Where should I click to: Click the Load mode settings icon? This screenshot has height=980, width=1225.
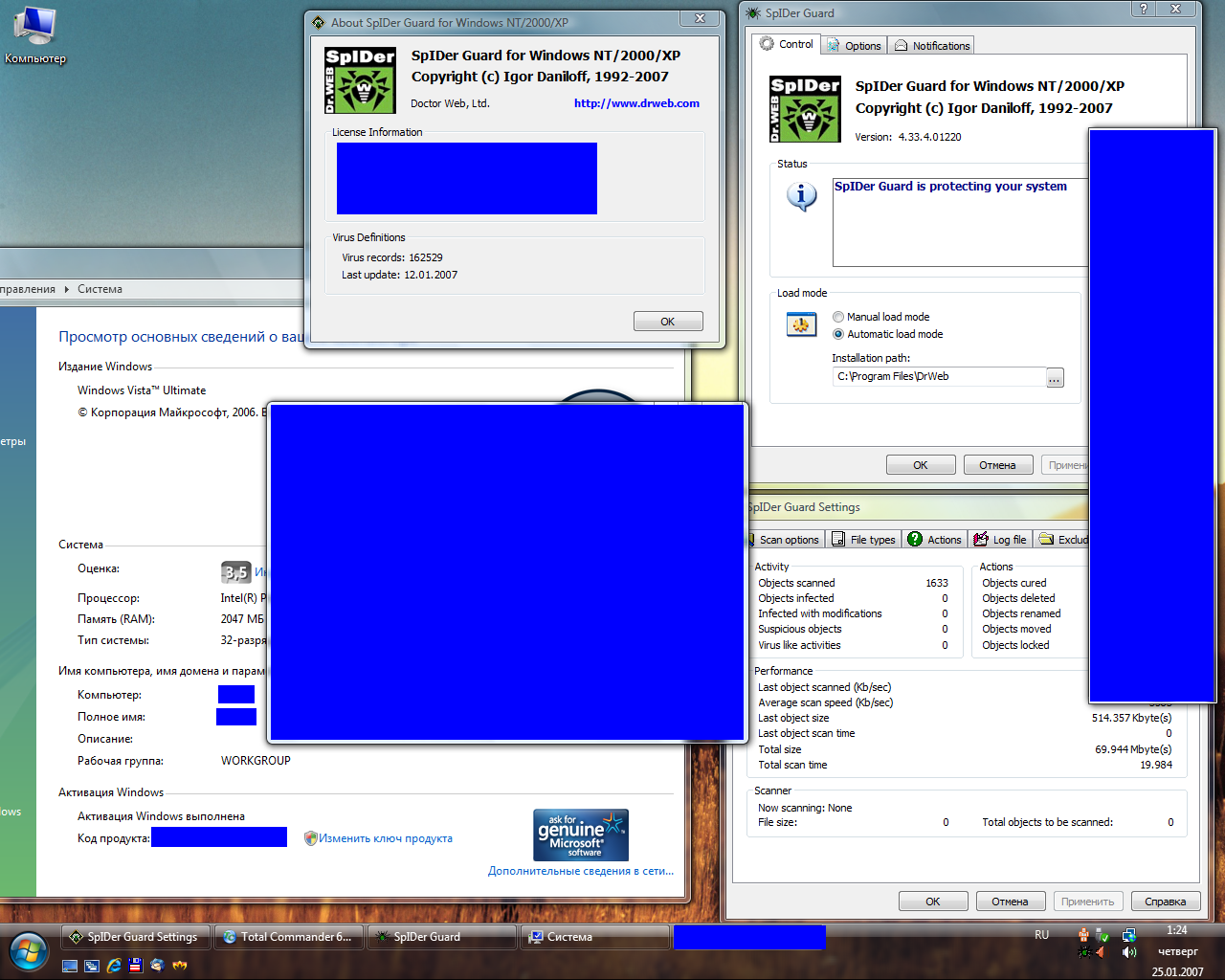tap(800, 325)
